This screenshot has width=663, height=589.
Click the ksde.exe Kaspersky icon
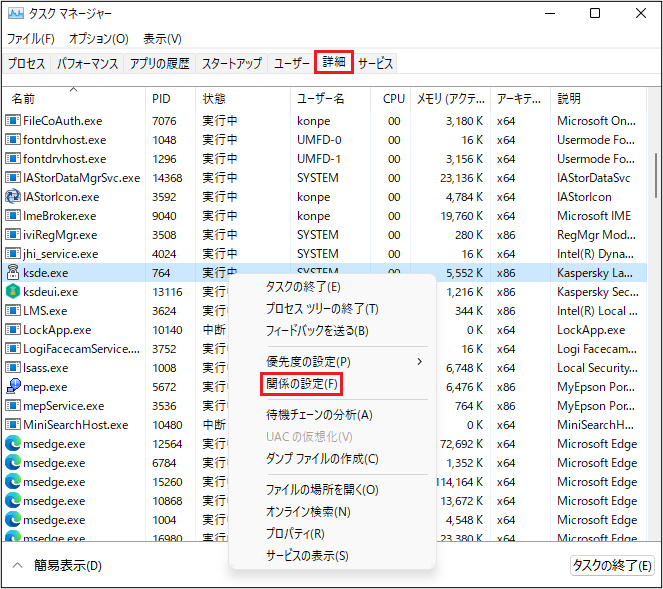(13, 272)
